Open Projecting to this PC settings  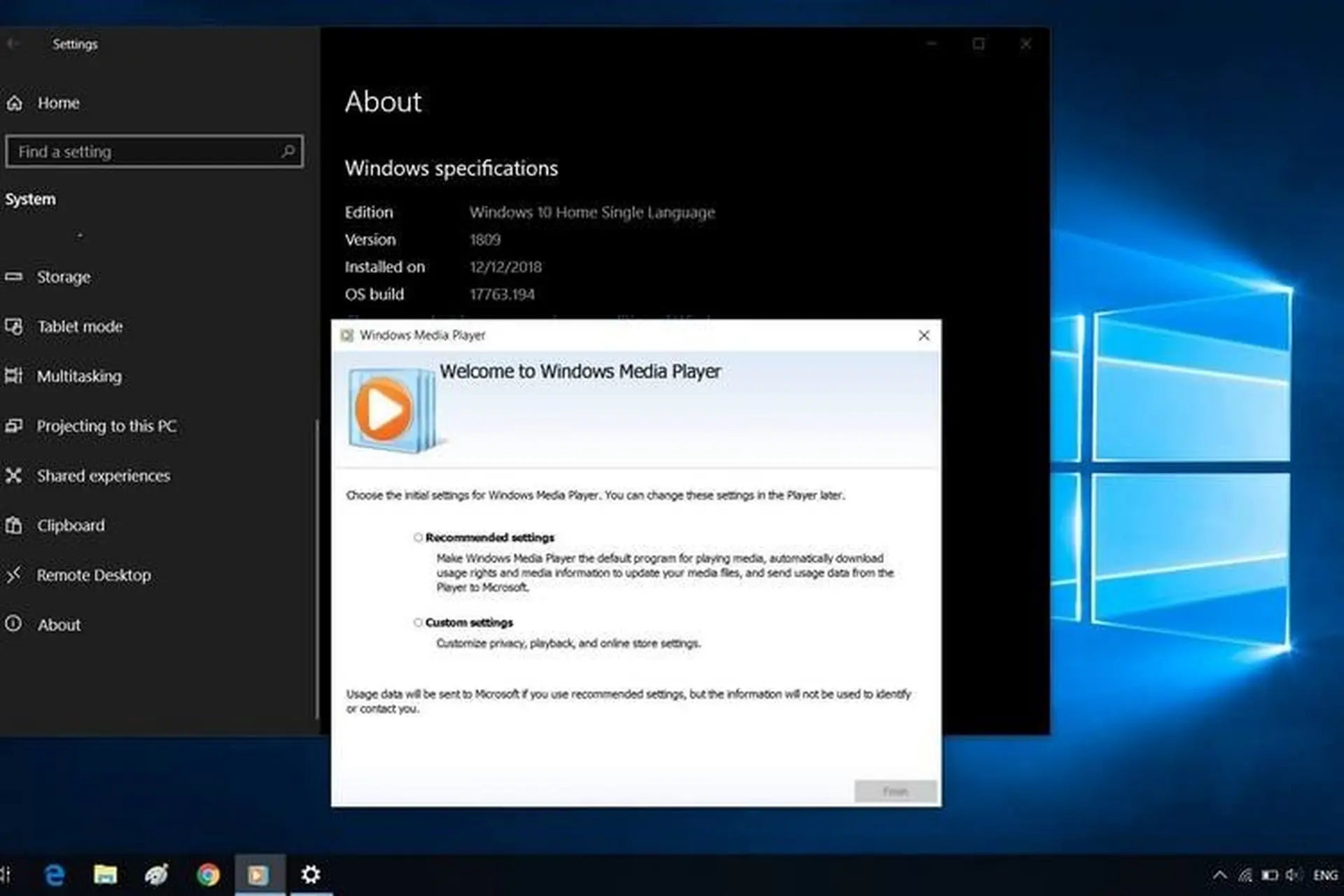click(106, 426)
